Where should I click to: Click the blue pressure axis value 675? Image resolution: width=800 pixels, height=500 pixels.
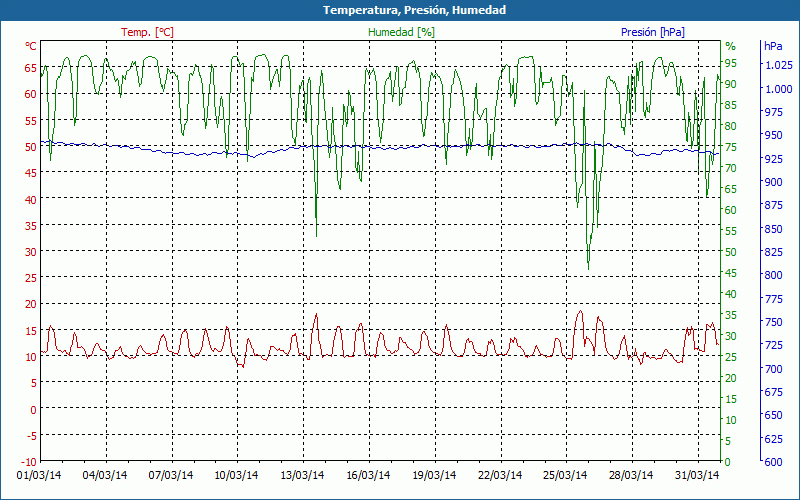tap(773, 392)
